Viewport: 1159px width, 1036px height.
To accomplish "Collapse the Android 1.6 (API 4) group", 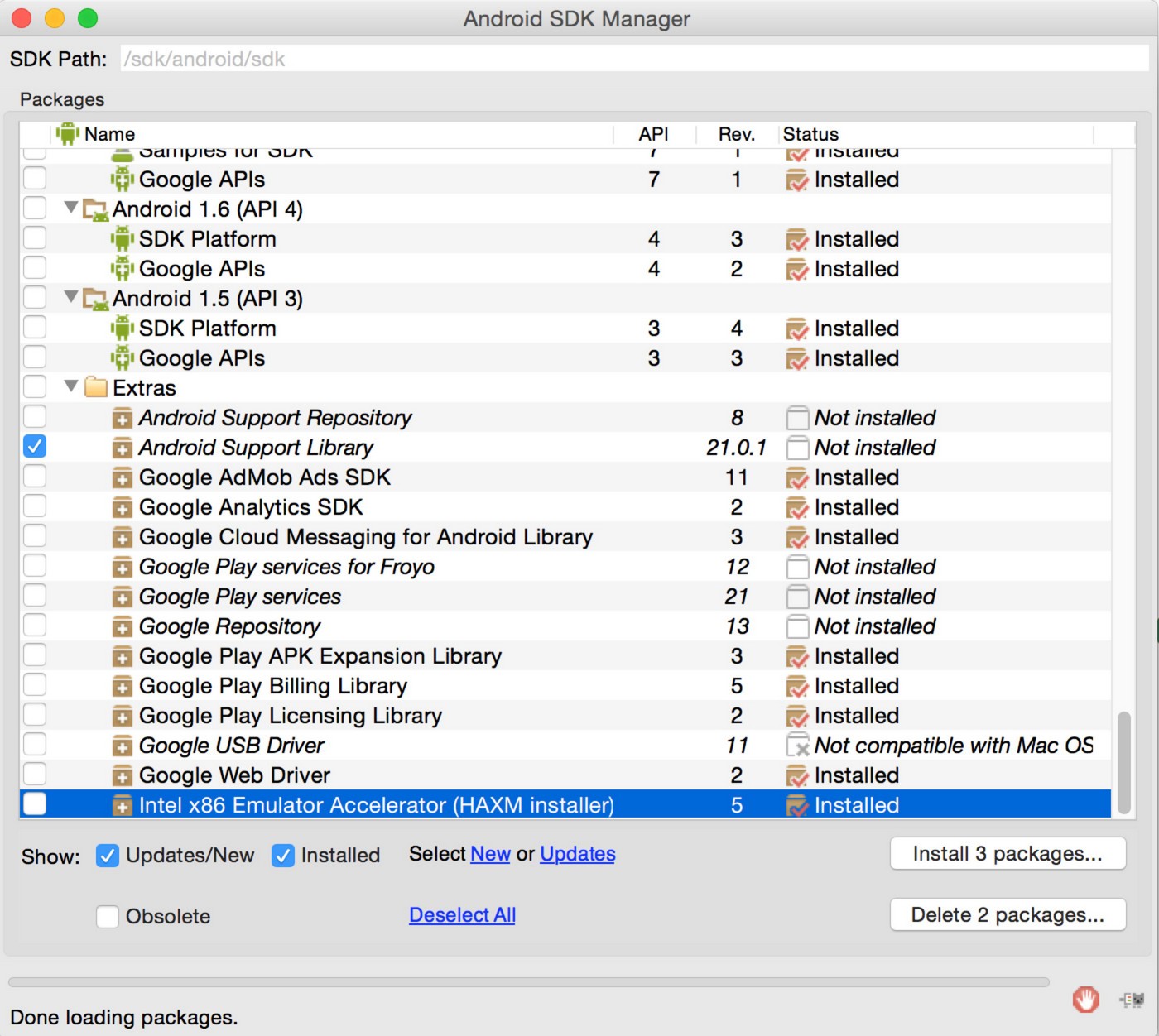I will pos(71,208).
